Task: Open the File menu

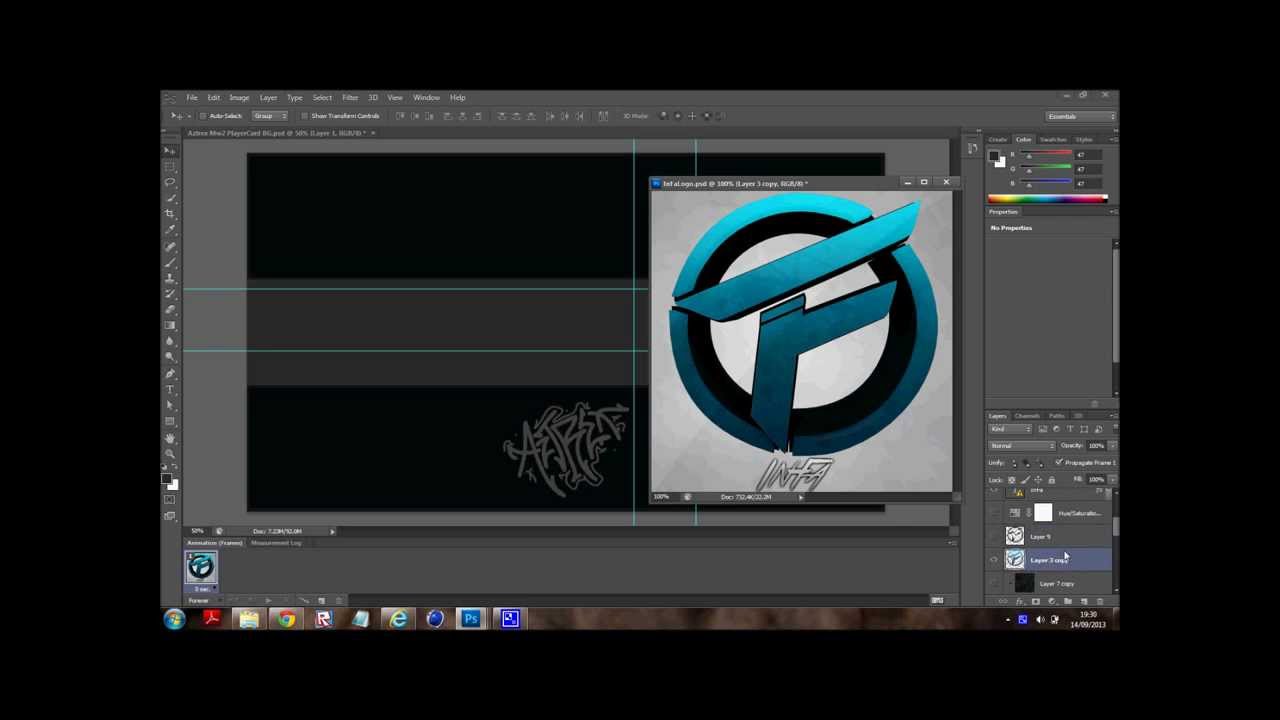Action: [x=191, y=97]
